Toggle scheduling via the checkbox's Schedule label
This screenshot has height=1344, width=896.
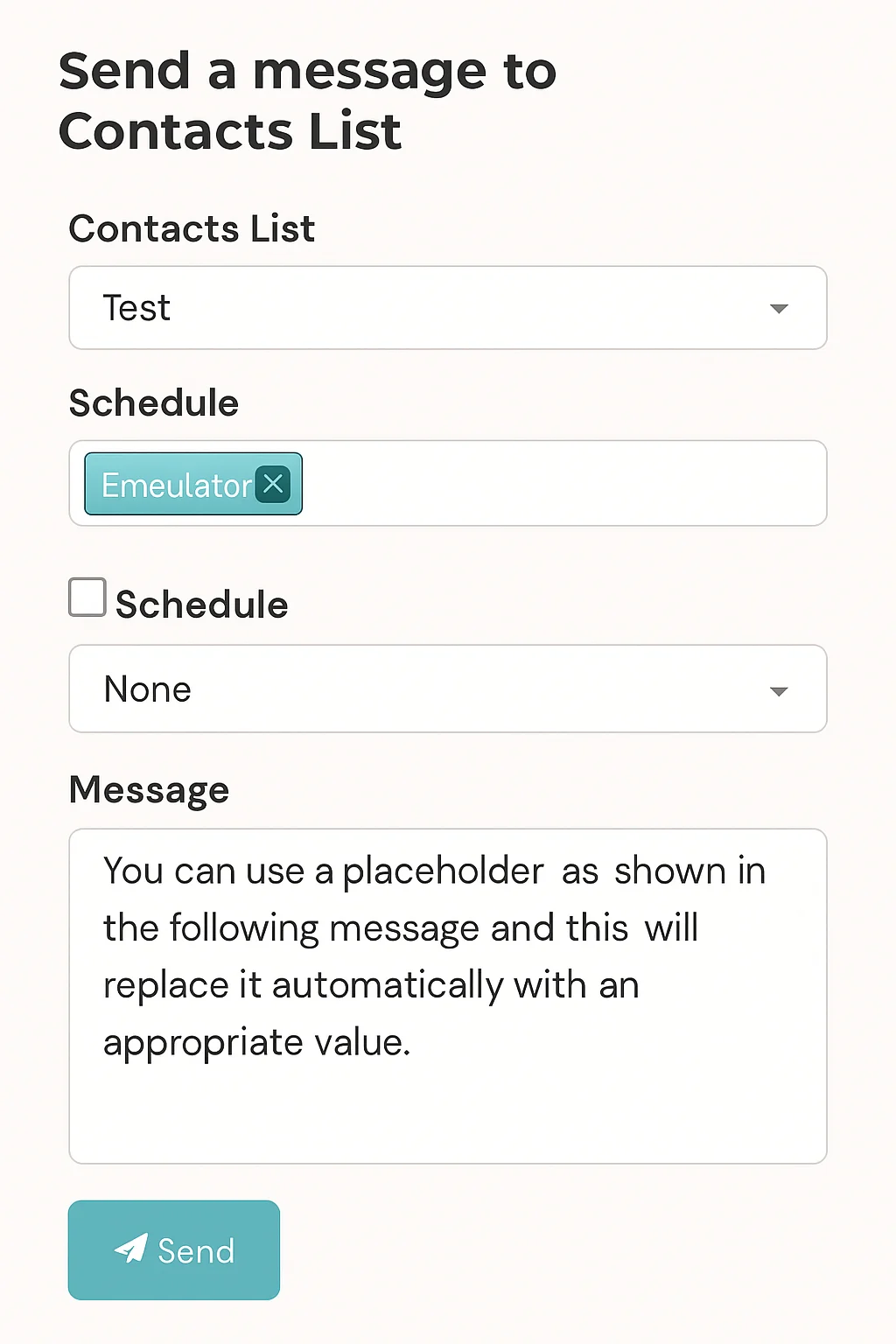pos(201,605)
